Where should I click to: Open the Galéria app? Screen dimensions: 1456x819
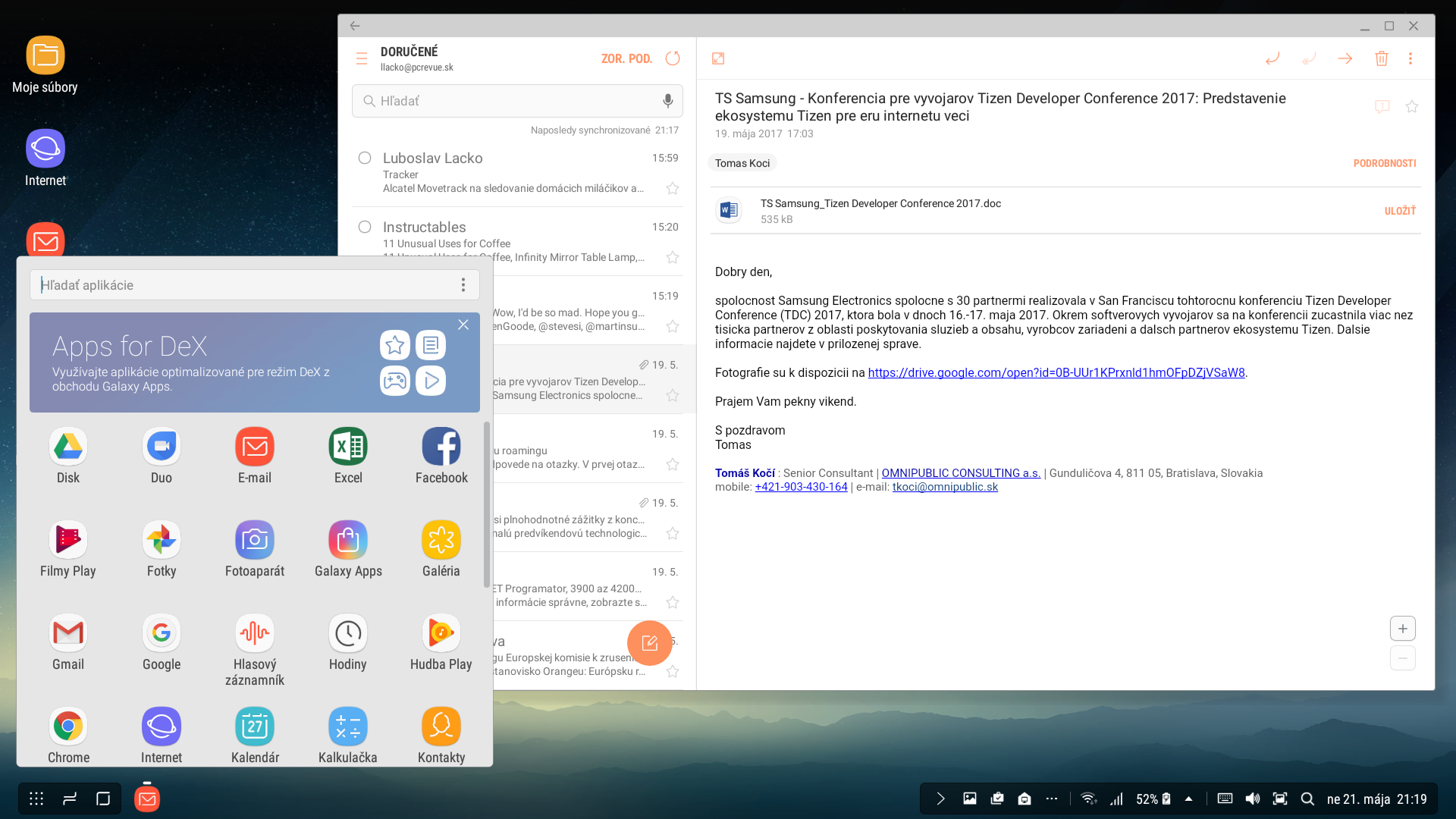click(441, 549)
